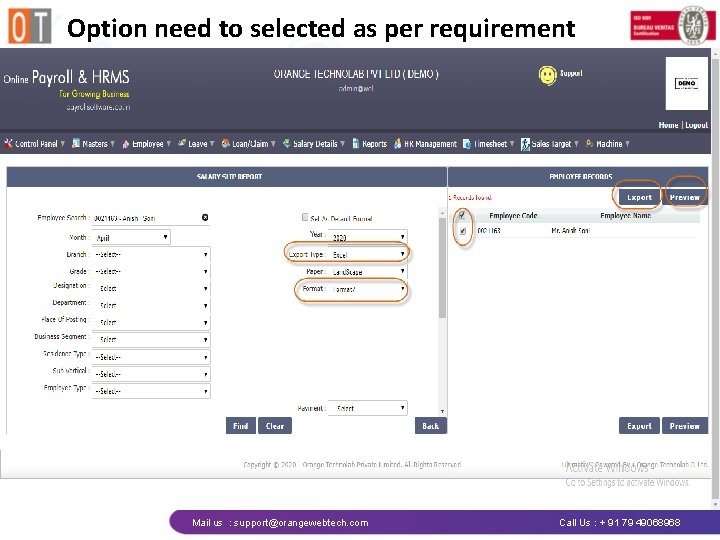
Task: Open the Paper orientation dropdown
Action: [x=367, y=271]
